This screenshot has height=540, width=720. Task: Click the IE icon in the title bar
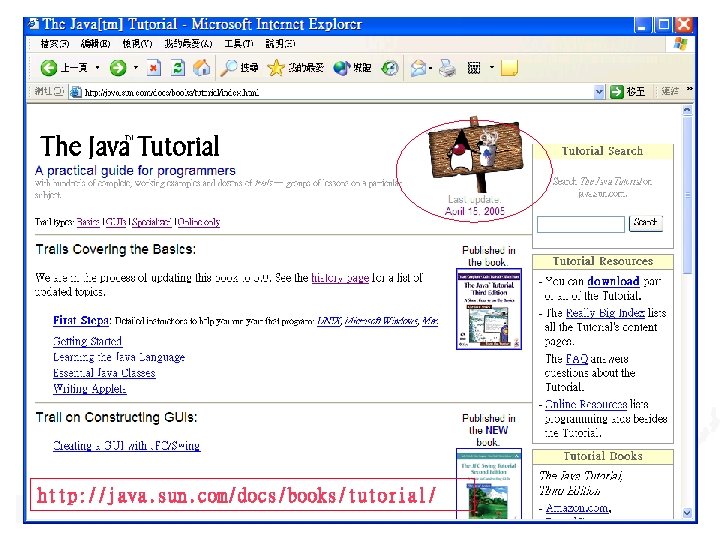[34, 23]
